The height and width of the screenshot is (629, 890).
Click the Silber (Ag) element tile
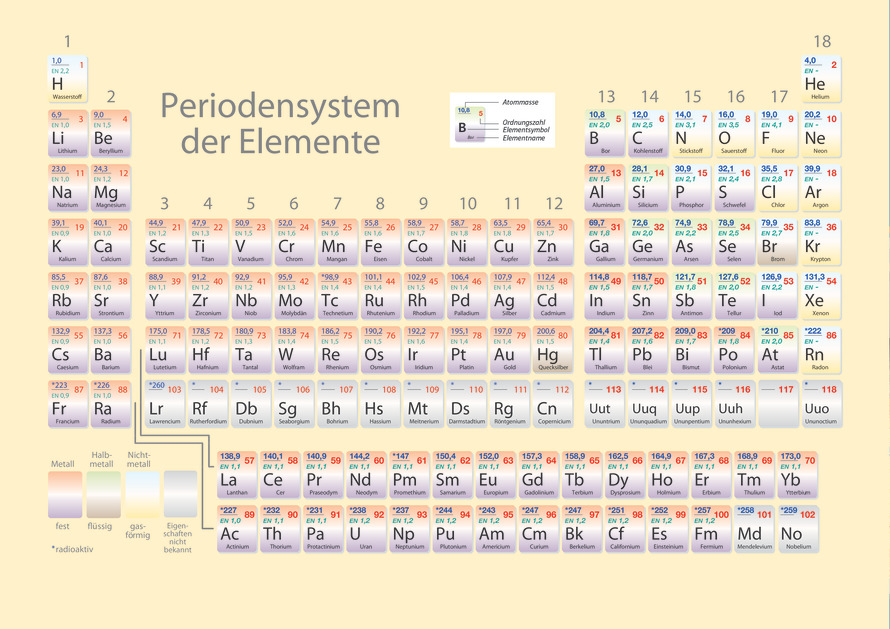(510, 296)
